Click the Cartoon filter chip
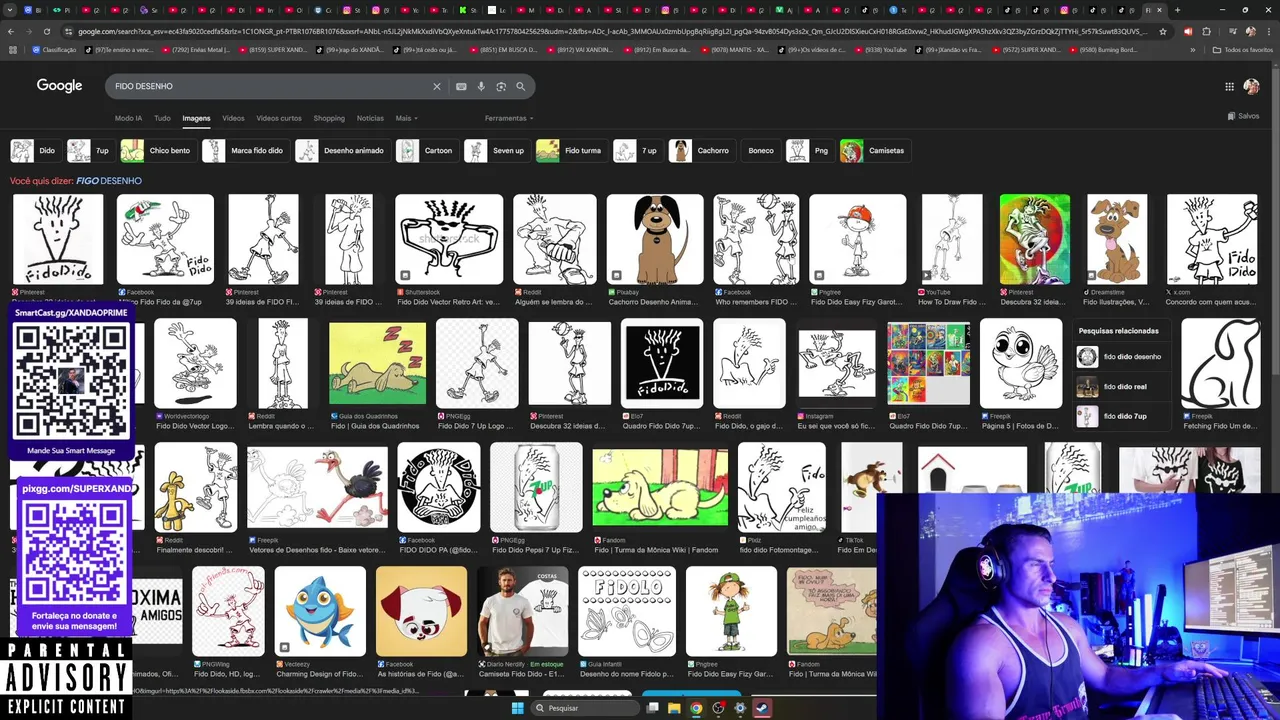Viewport: 1280px width, 720px height. (x=426, y=151)
